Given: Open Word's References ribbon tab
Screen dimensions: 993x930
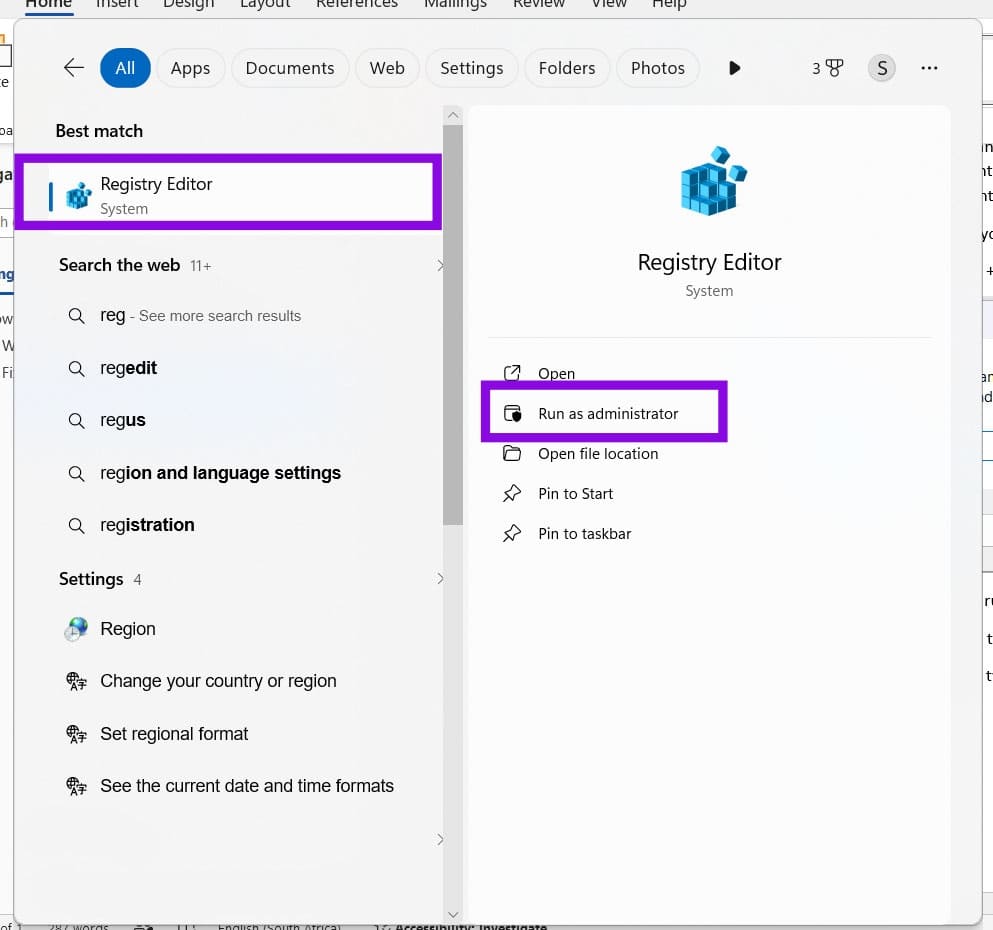Looking at the screenshot, I should pos(357,4).
